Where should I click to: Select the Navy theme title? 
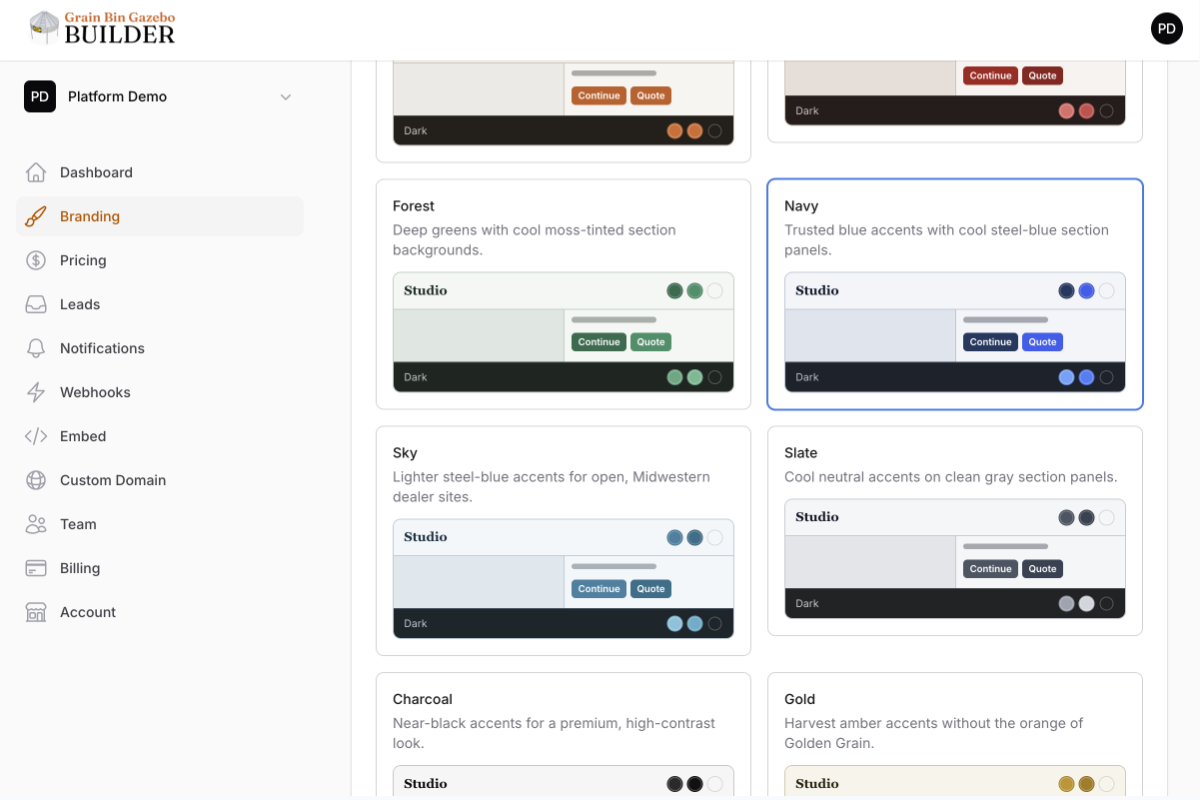[801, 206]
